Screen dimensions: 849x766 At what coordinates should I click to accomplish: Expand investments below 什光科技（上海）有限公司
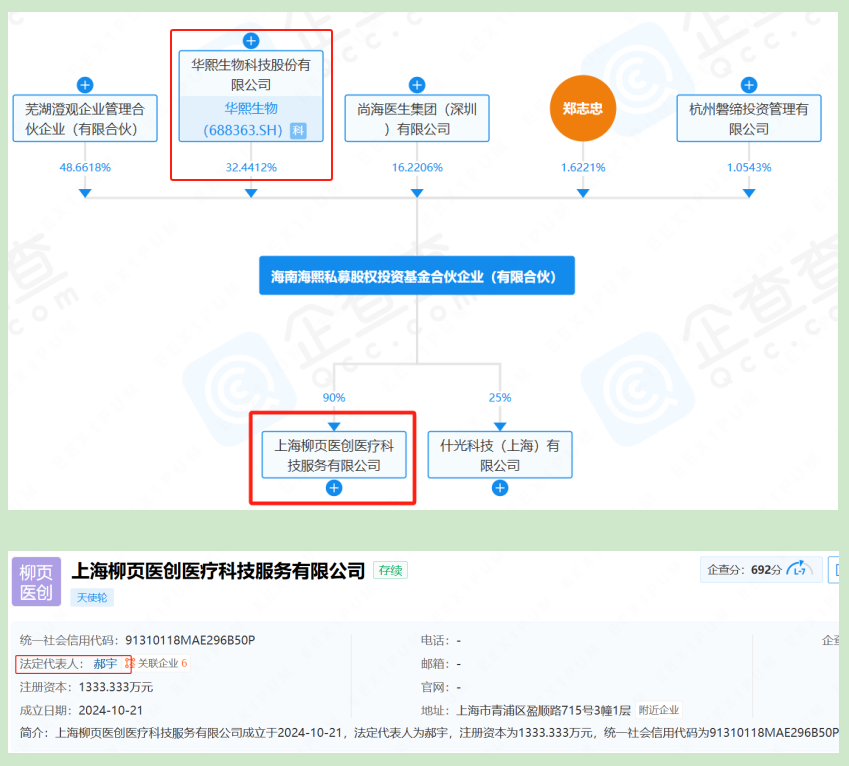(500, 488)
